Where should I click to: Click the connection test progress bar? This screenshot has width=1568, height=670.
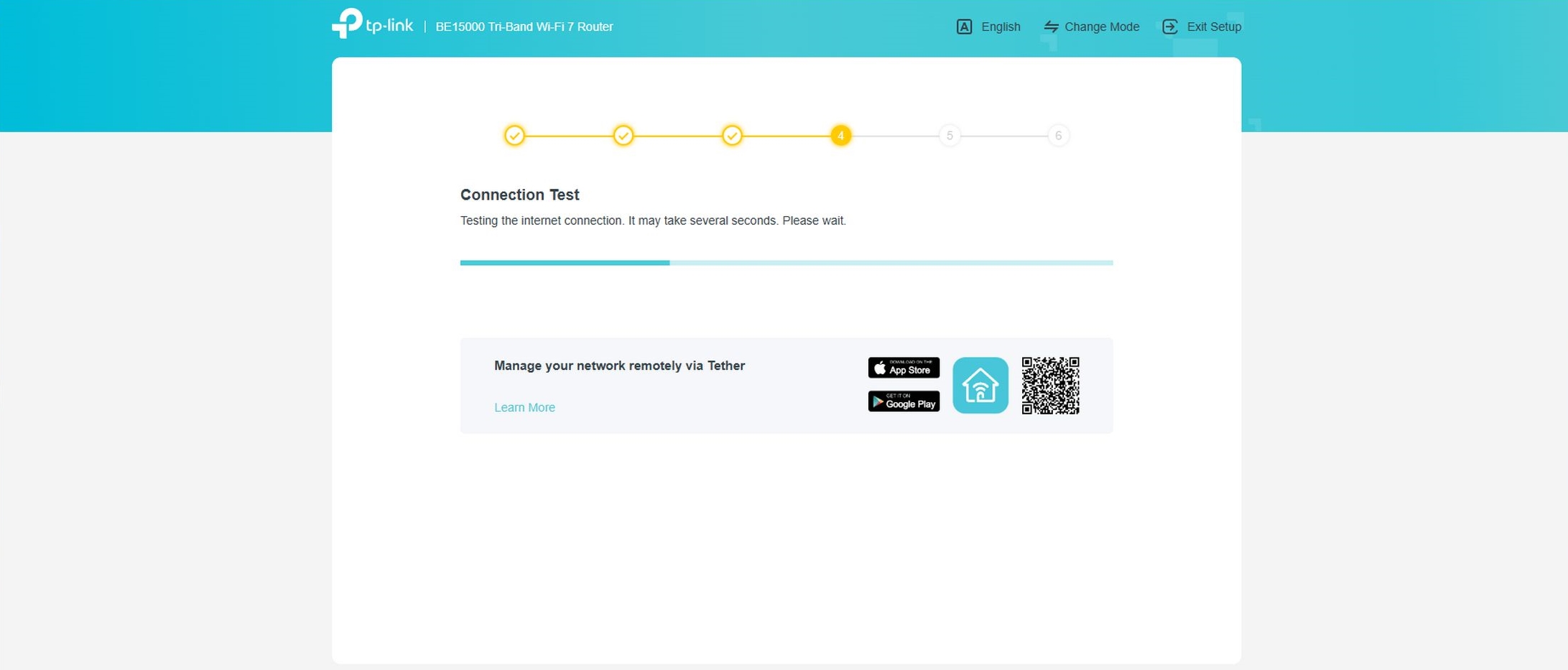[786, 263]
